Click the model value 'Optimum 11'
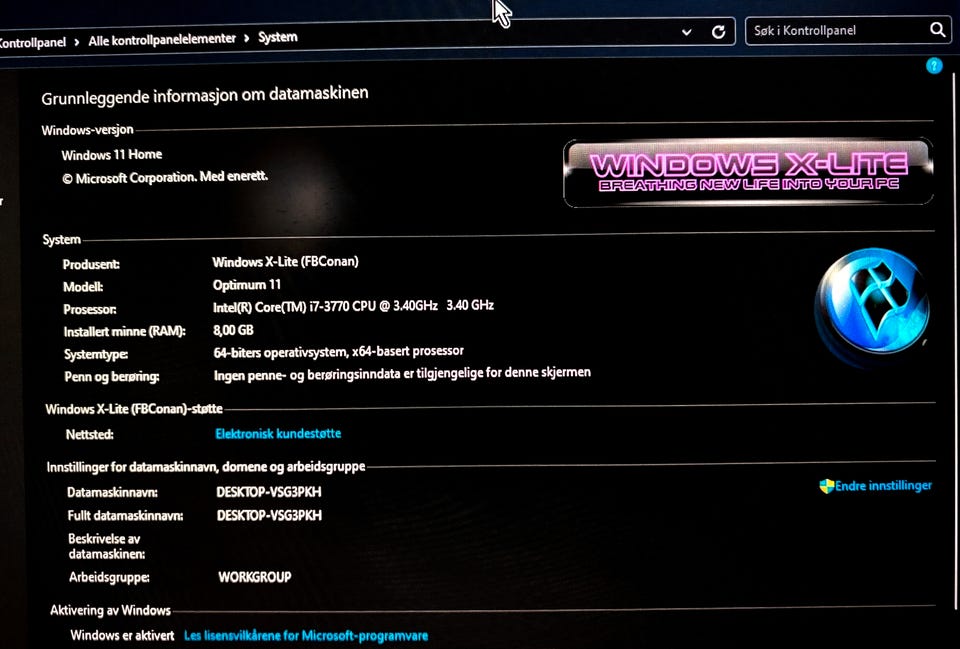Viewport: 960px width, 649px height. pos(247,285)
